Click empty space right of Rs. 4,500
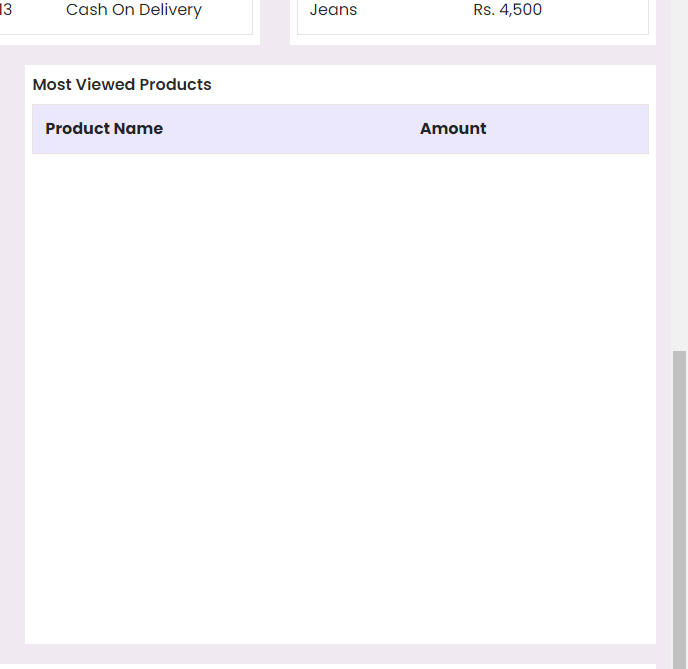The image size is (688, 669). point(595,10)
